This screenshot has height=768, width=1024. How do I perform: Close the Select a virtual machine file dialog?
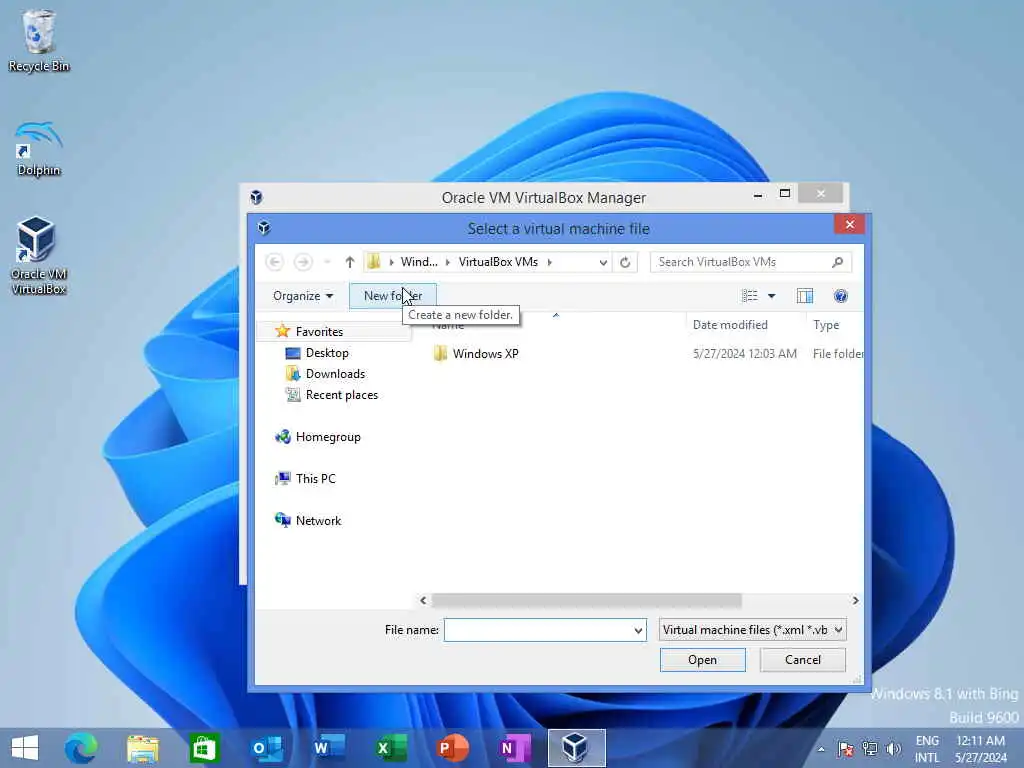point(849,225)
